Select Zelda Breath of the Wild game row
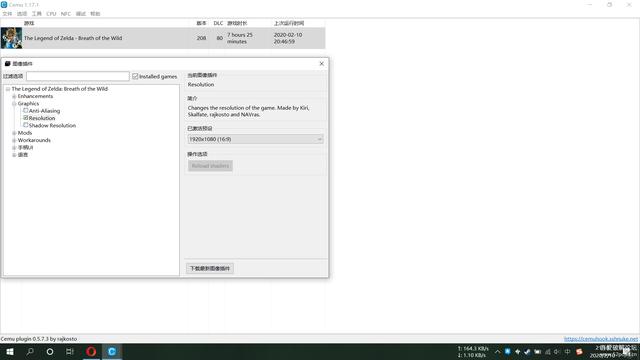This screenshot has height=360, width=640. 163,38
